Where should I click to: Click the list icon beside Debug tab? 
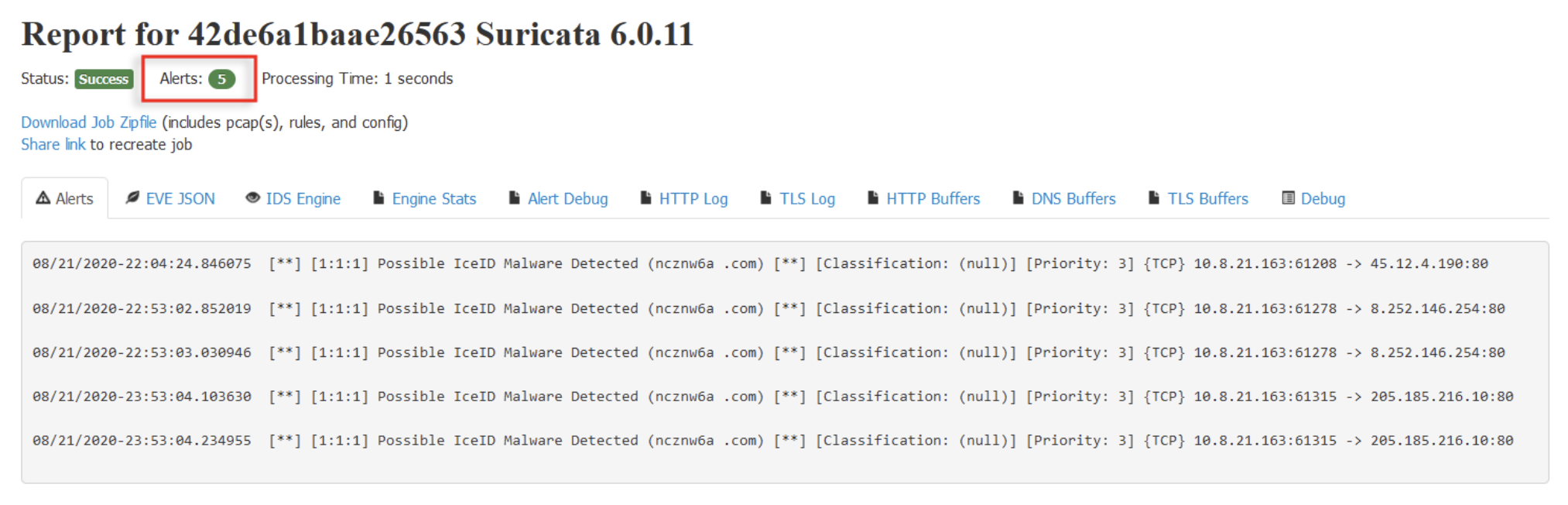coord(1288,198)
